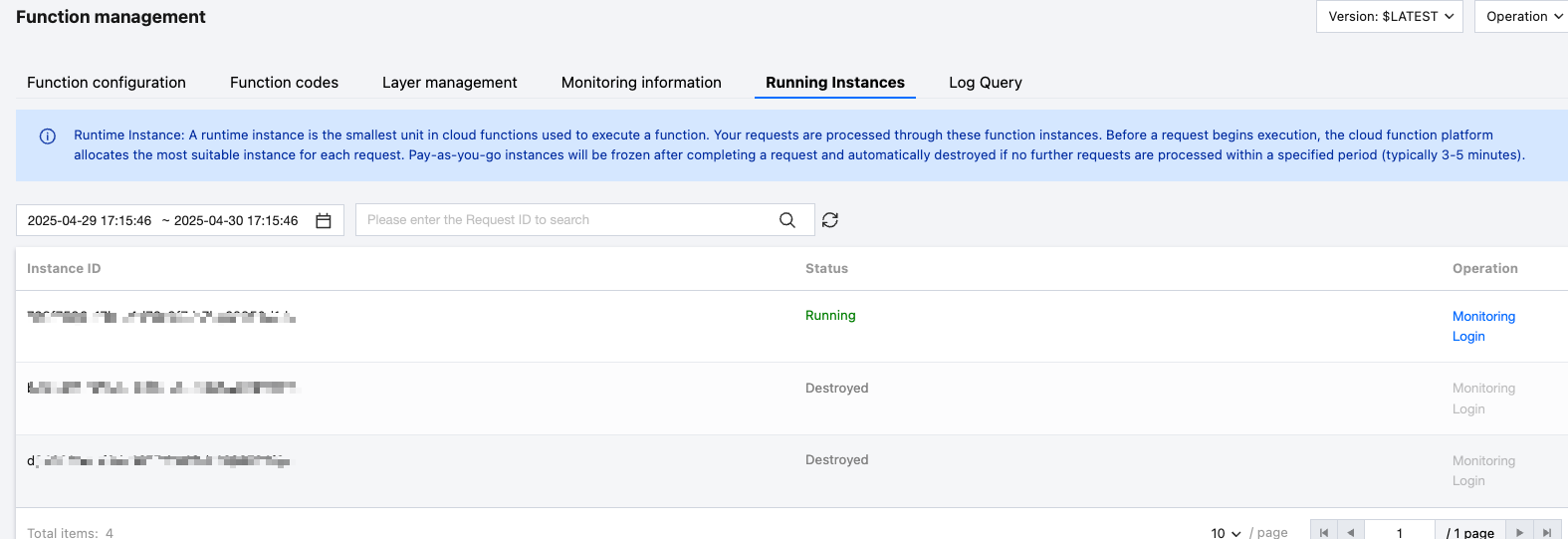Screen dimensions: 1568x539
Task: Go to the first page arrow
Action: coord(1323,532)
